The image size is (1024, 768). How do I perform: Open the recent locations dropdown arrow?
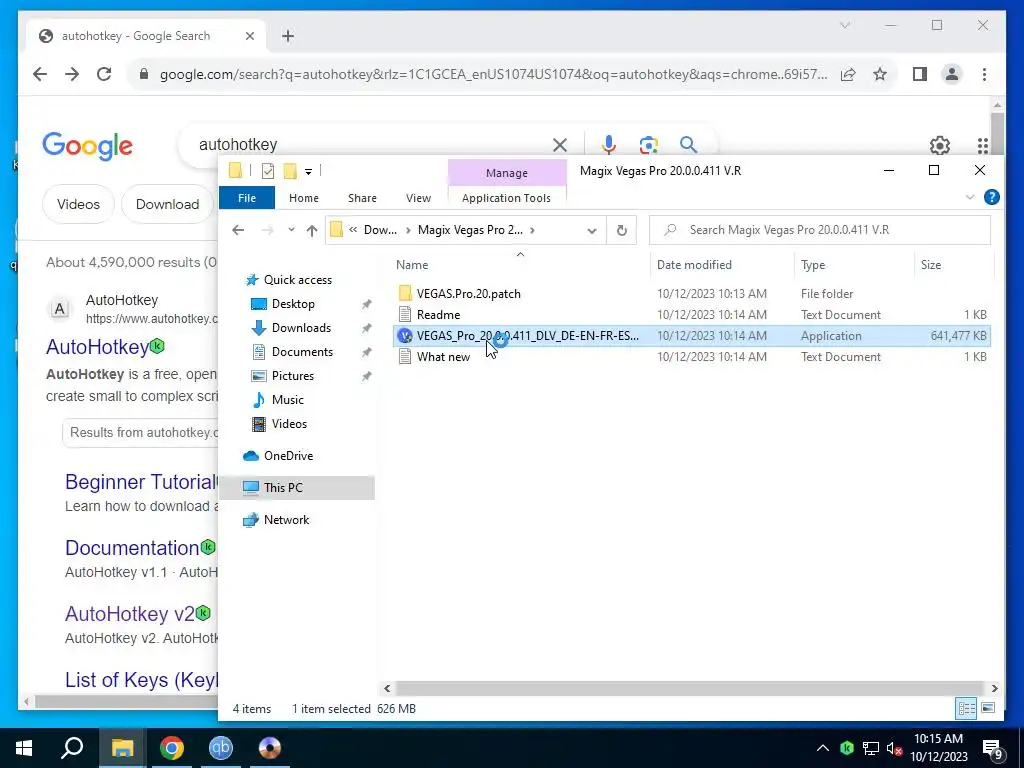pyautogui.click(x=291, y=230)
